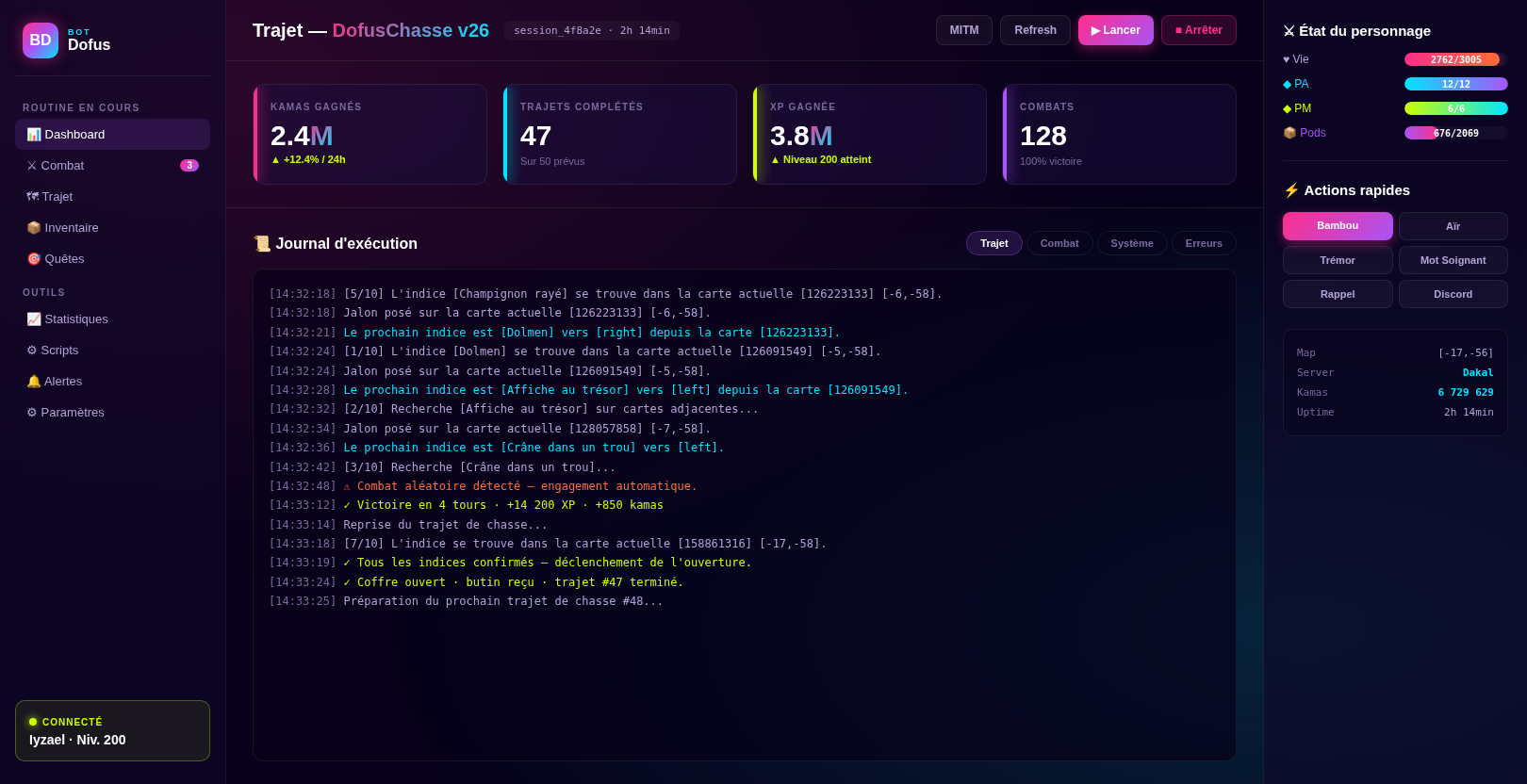Viewport: 1527px width, 784px height.
Task: Open the Dashboard menu item
Action: (112, 134)
